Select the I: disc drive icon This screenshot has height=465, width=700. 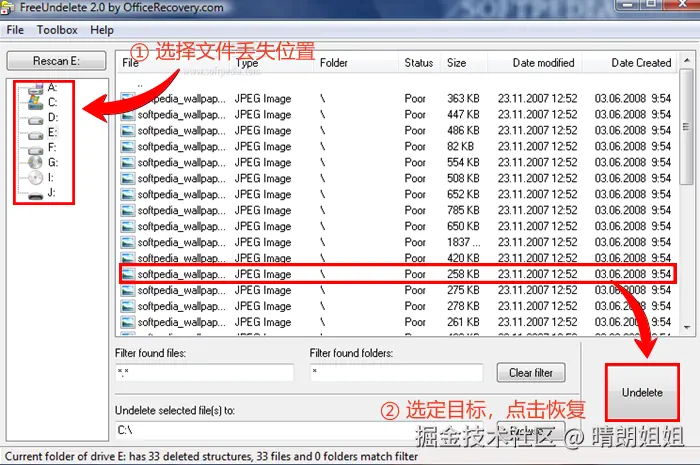pyautogui.click(x=35, y=178)
